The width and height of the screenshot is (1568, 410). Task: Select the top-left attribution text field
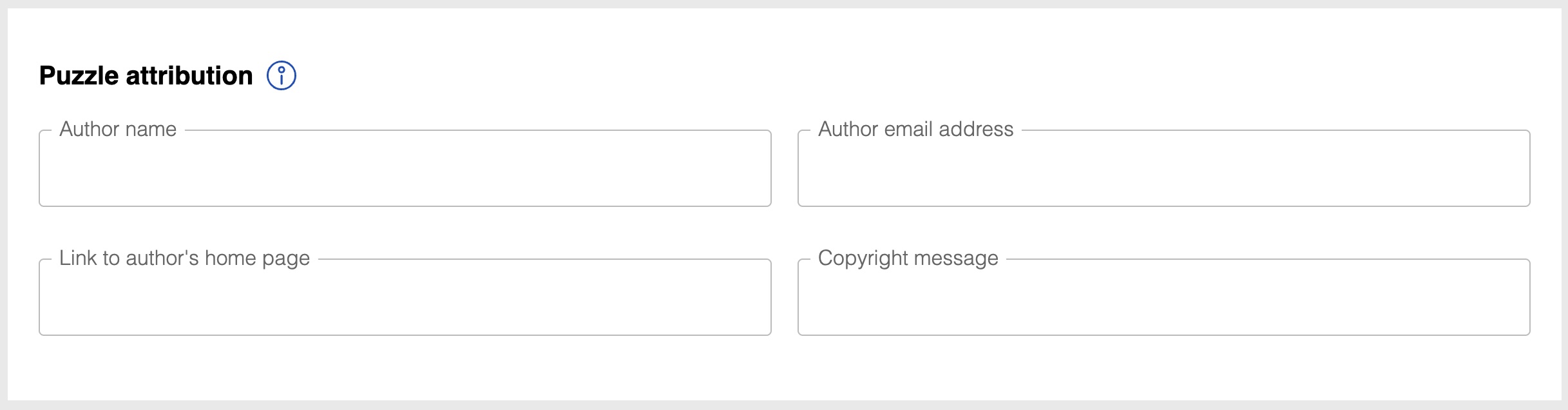(x=405, y=168)
